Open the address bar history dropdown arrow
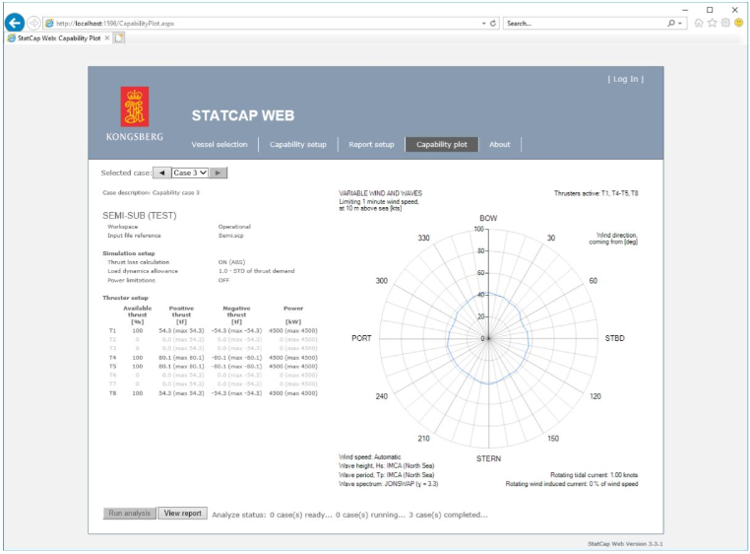This screenshot has width=750, height=554. tap(484, 23)
